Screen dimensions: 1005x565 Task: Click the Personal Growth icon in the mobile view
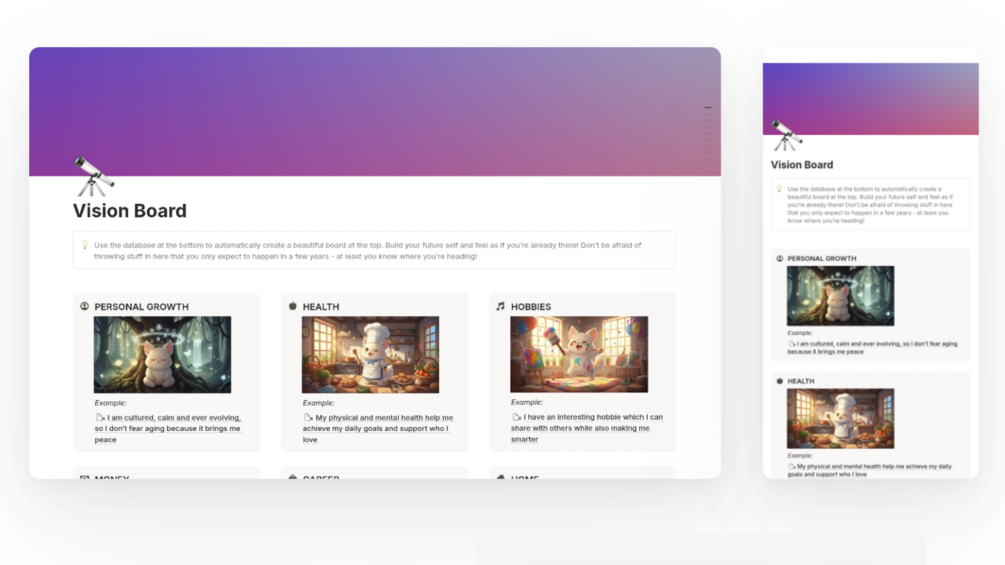click(x=779, y=258)
